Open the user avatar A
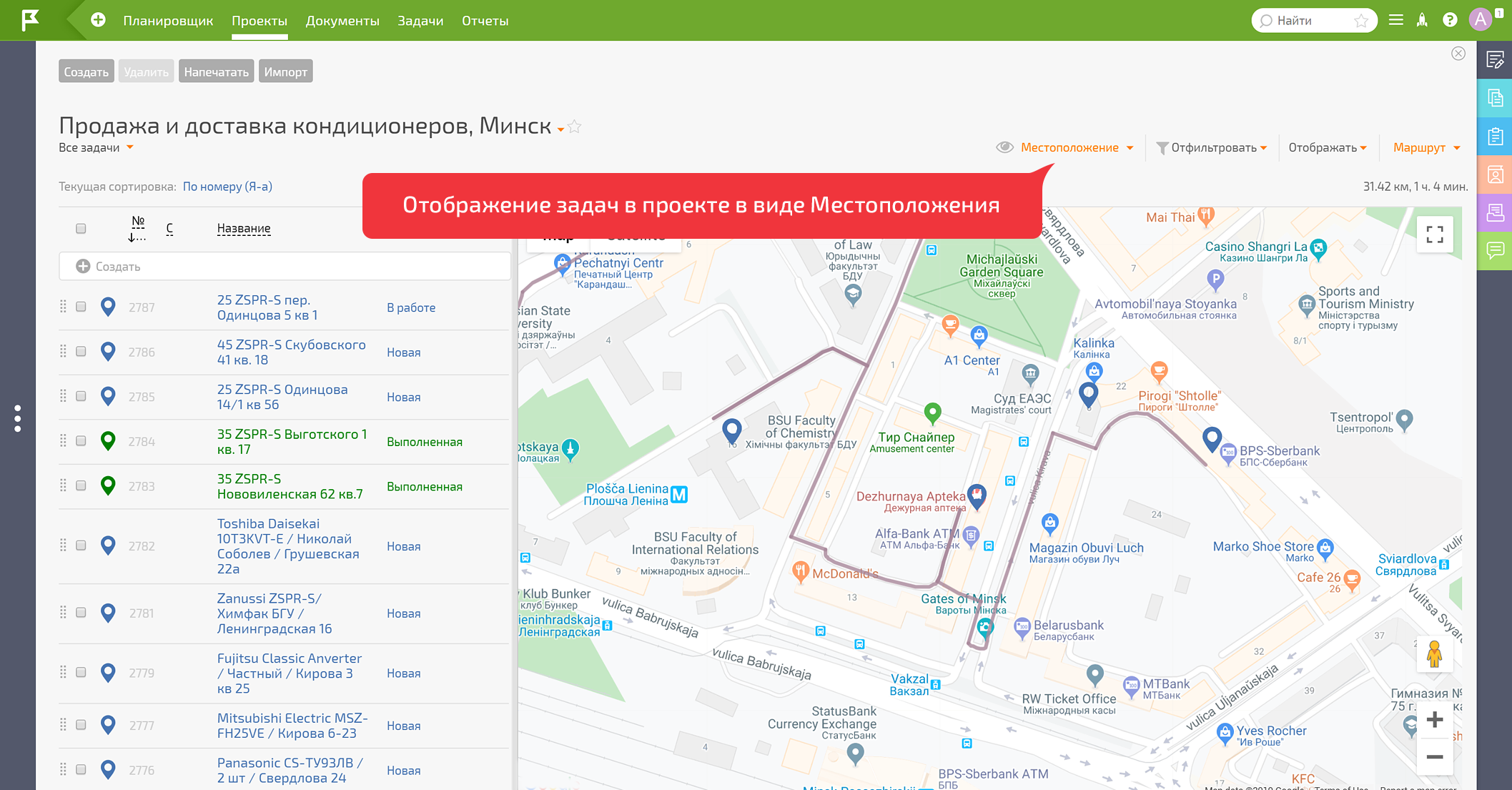The height and width of the screenshot is (790, 1512). point(1481,20)
